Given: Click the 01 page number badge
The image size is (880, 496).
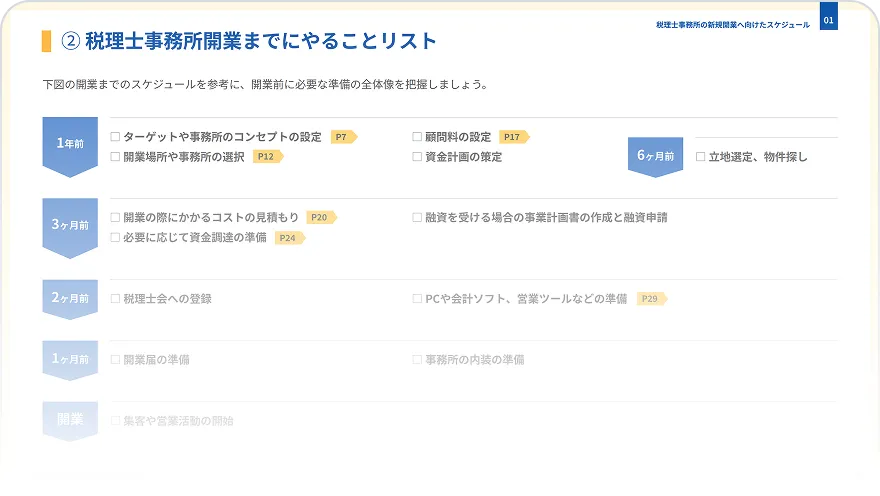Looking at the screenshot, I should point(828,20).
